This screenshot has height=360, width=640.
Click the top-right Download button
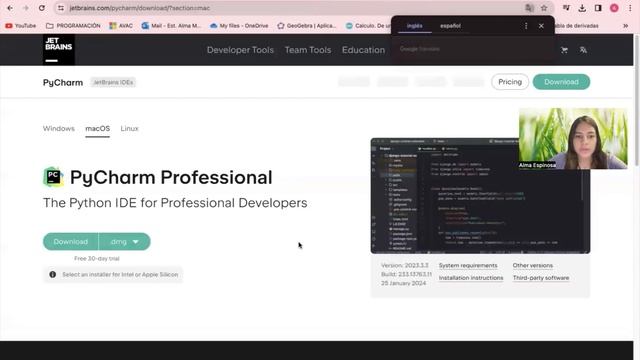561,82
